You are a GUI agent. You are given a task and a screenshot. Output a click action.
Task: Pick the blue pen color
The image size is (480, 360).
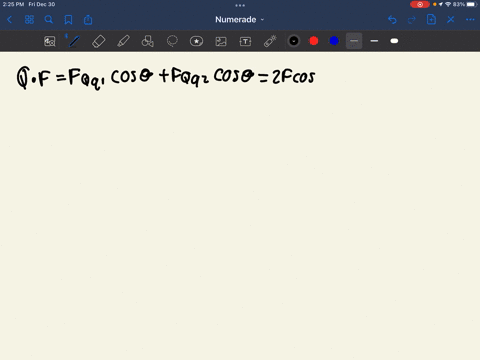tap(334, 41)
